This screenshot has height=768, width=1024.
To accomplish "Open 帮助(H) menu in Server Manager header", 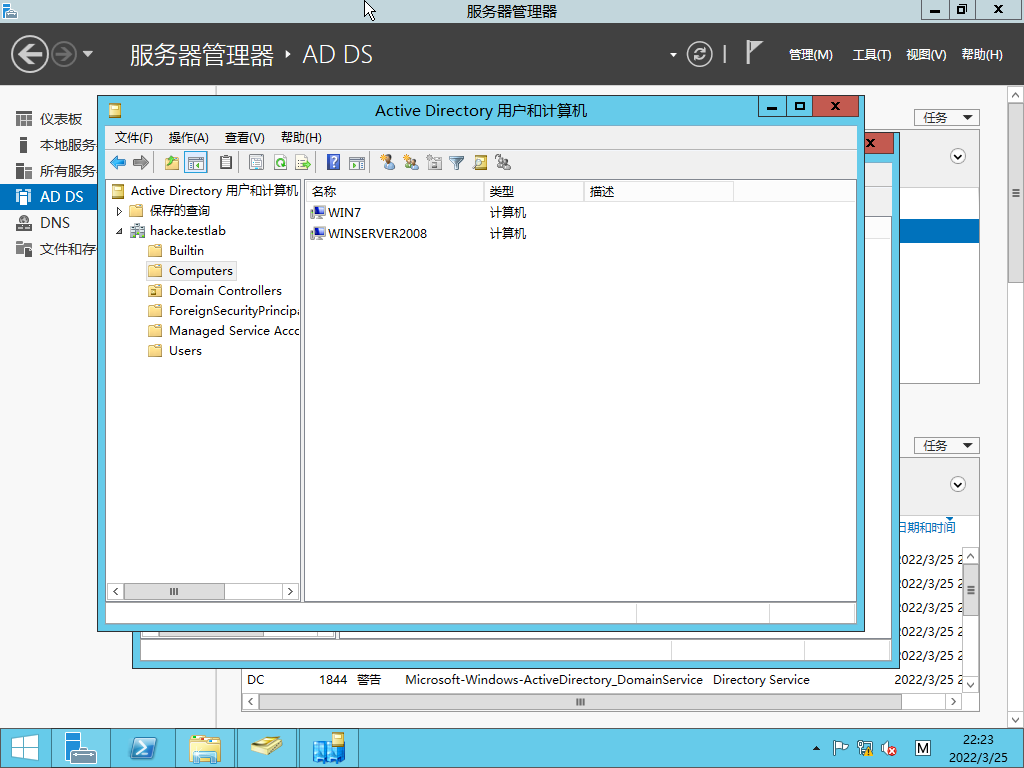I will pyautogui.click(x=982, y=55).
